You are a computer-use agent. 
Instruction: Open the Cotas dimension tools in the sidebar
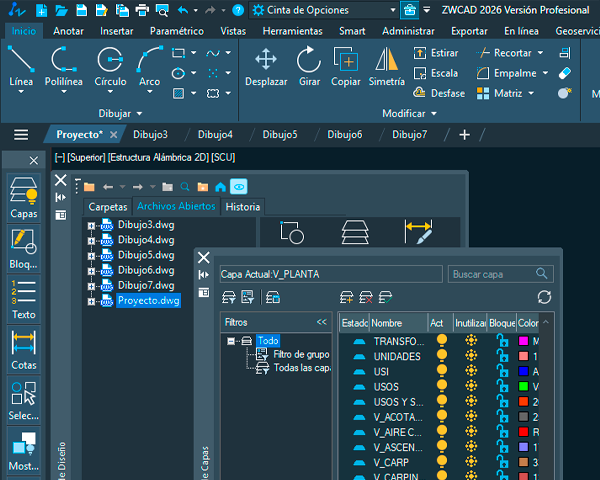tap(23, 349)
